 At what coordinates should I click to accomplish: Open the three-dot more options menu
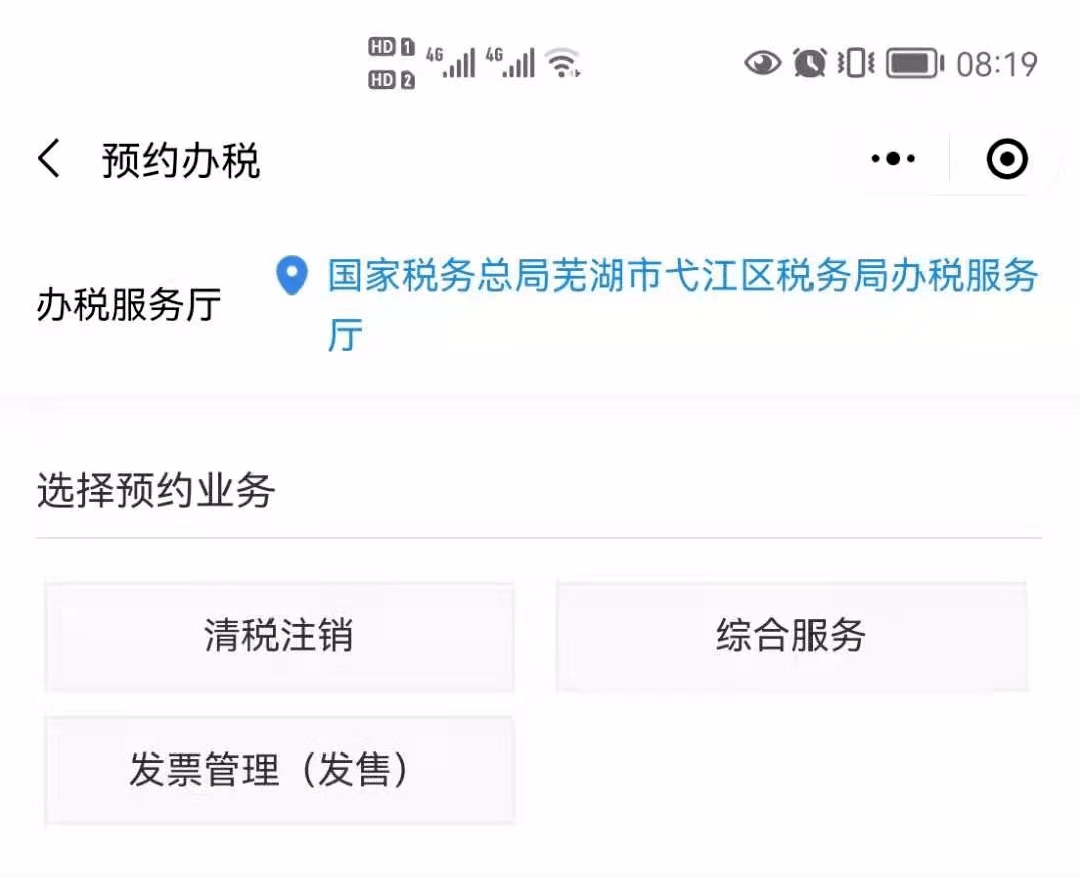coord(893,158)
